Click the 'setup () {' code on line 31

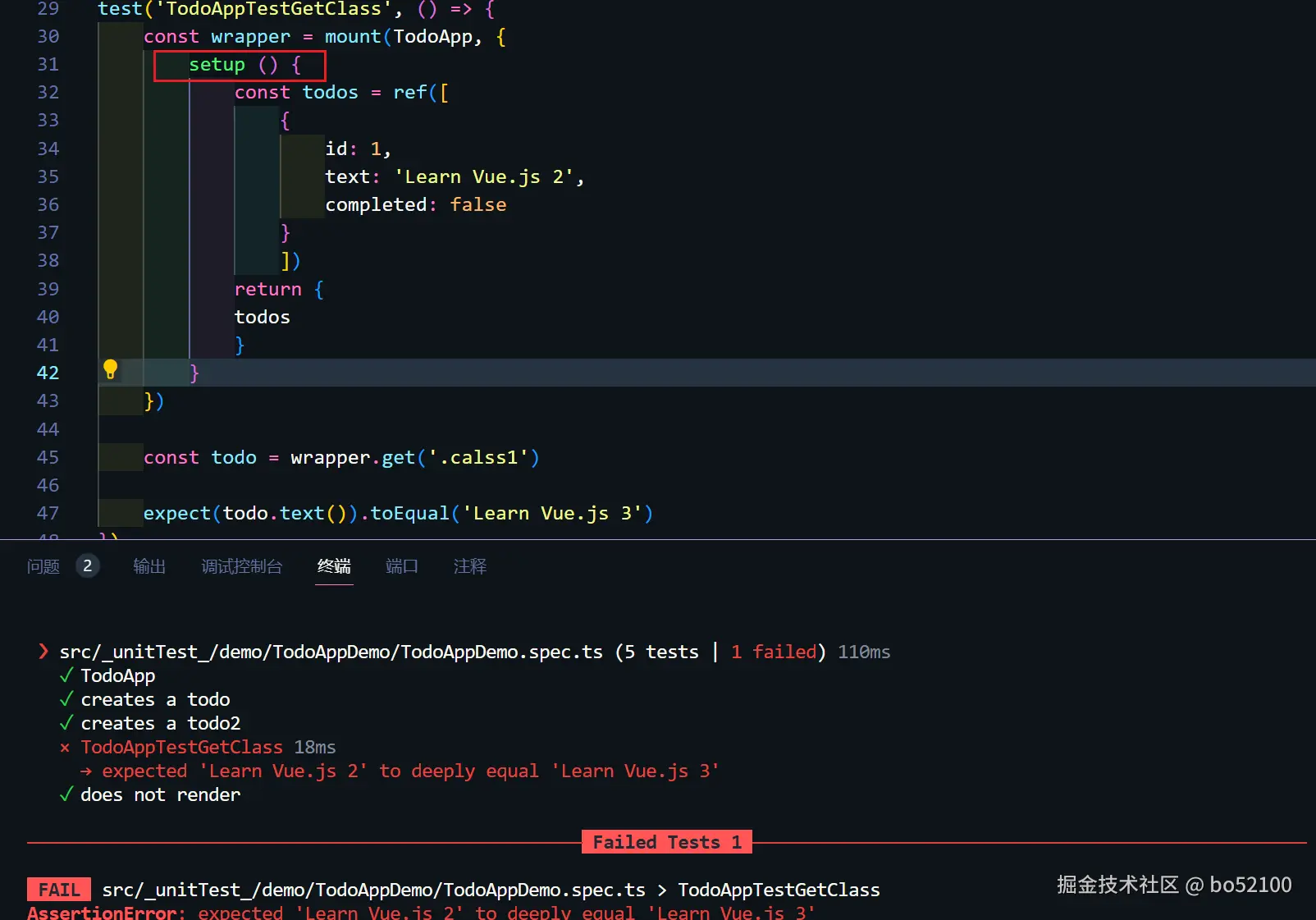pos(244,65)
